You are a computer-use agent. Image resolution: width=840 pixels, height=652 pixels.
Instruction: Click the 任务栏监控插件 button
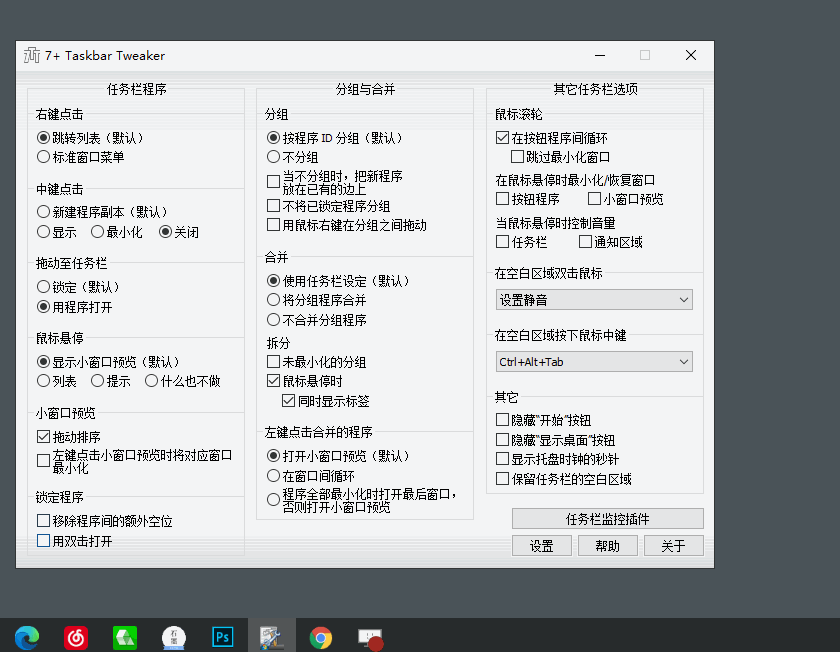pos(607,518)
